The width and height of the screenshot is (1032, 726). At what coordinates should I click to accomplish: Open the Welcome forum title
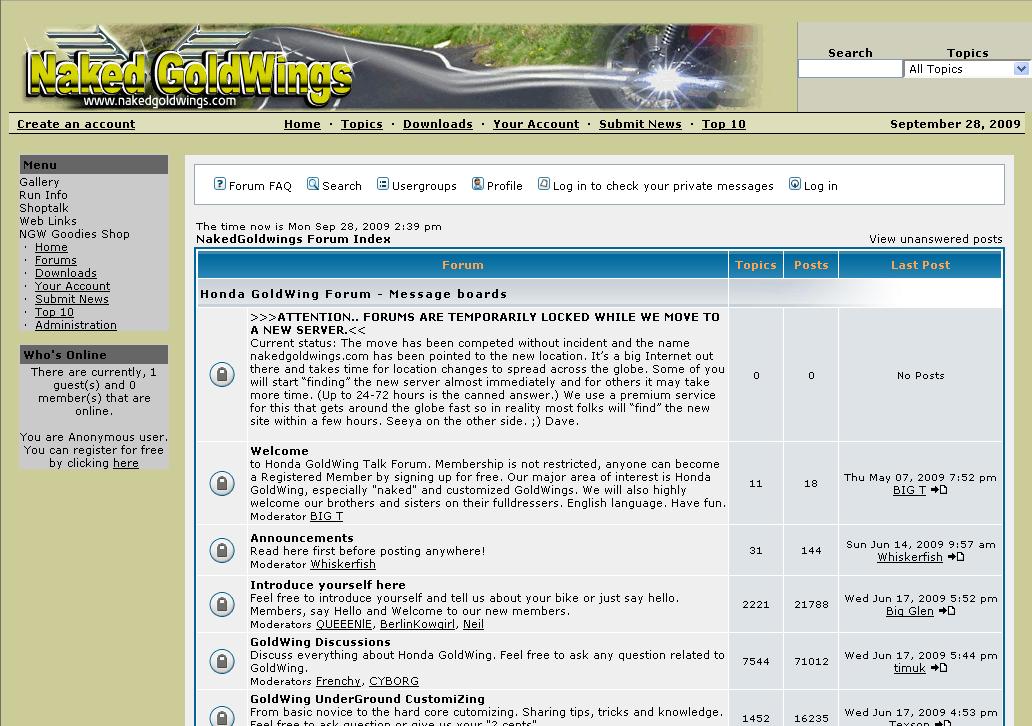click(279, 451)
